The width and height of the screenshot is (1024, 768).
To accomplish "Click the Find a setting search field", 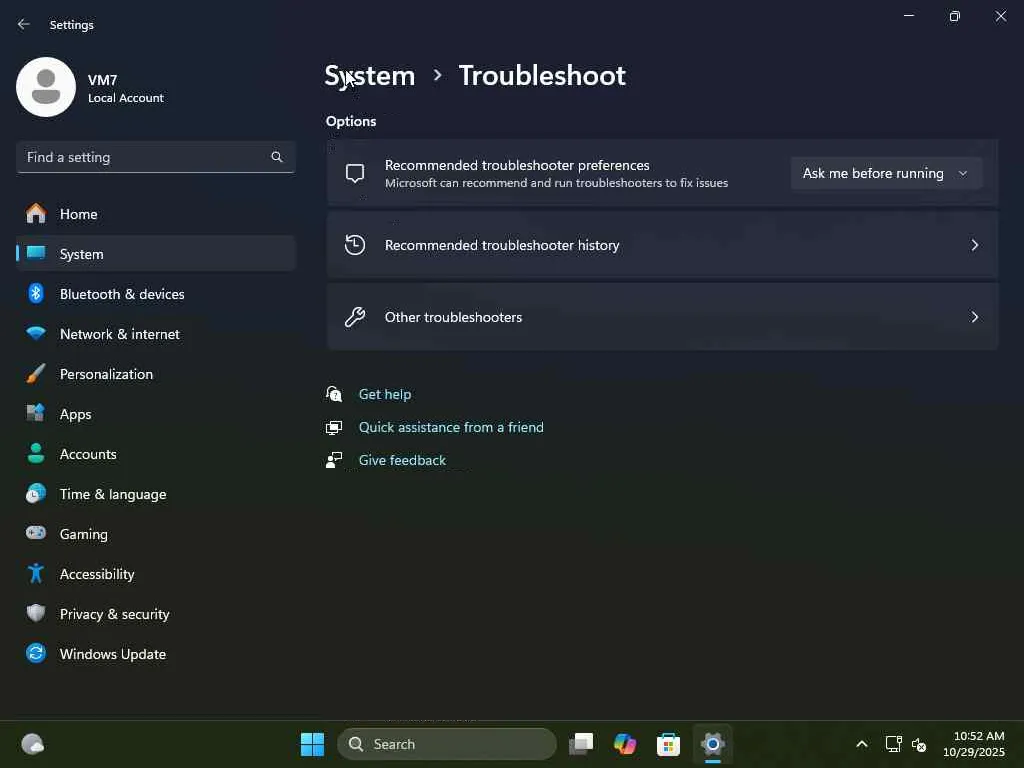I will (x=155, y=157).
